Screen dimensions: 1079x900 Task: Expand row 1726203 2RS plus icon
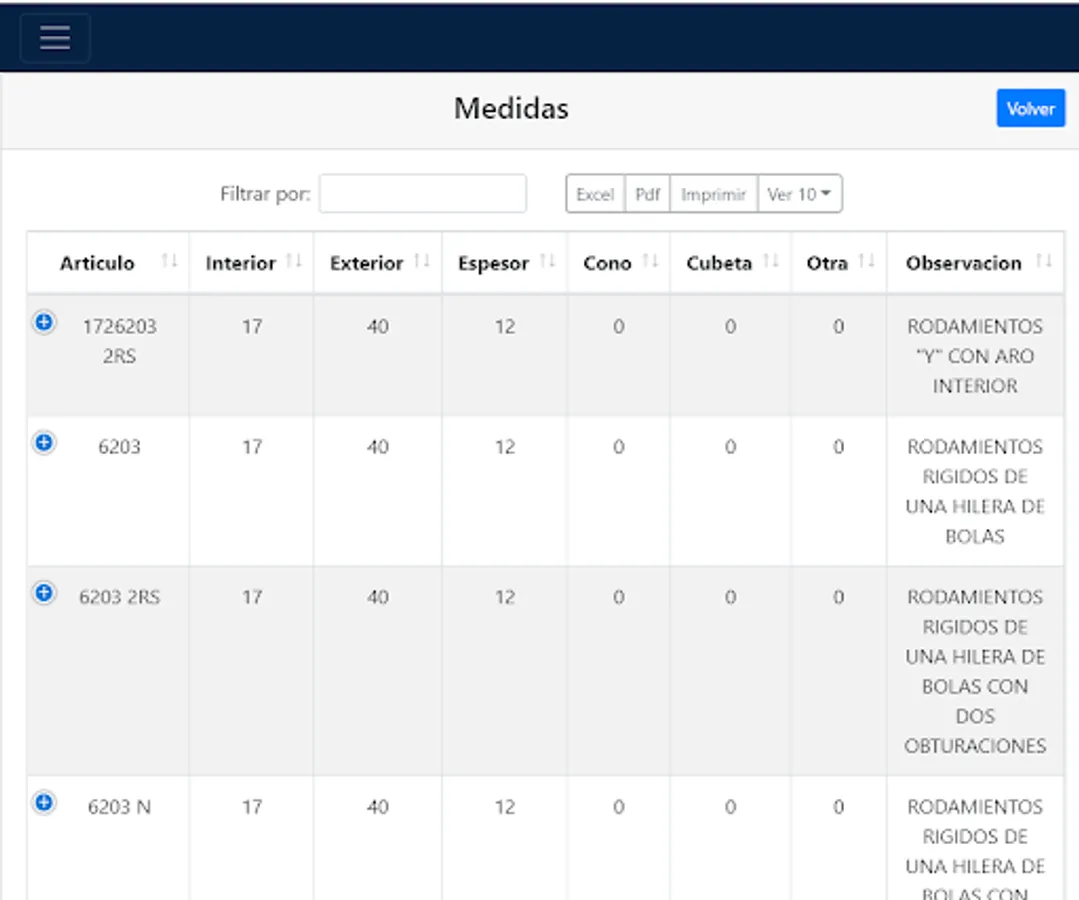[44, 321]
